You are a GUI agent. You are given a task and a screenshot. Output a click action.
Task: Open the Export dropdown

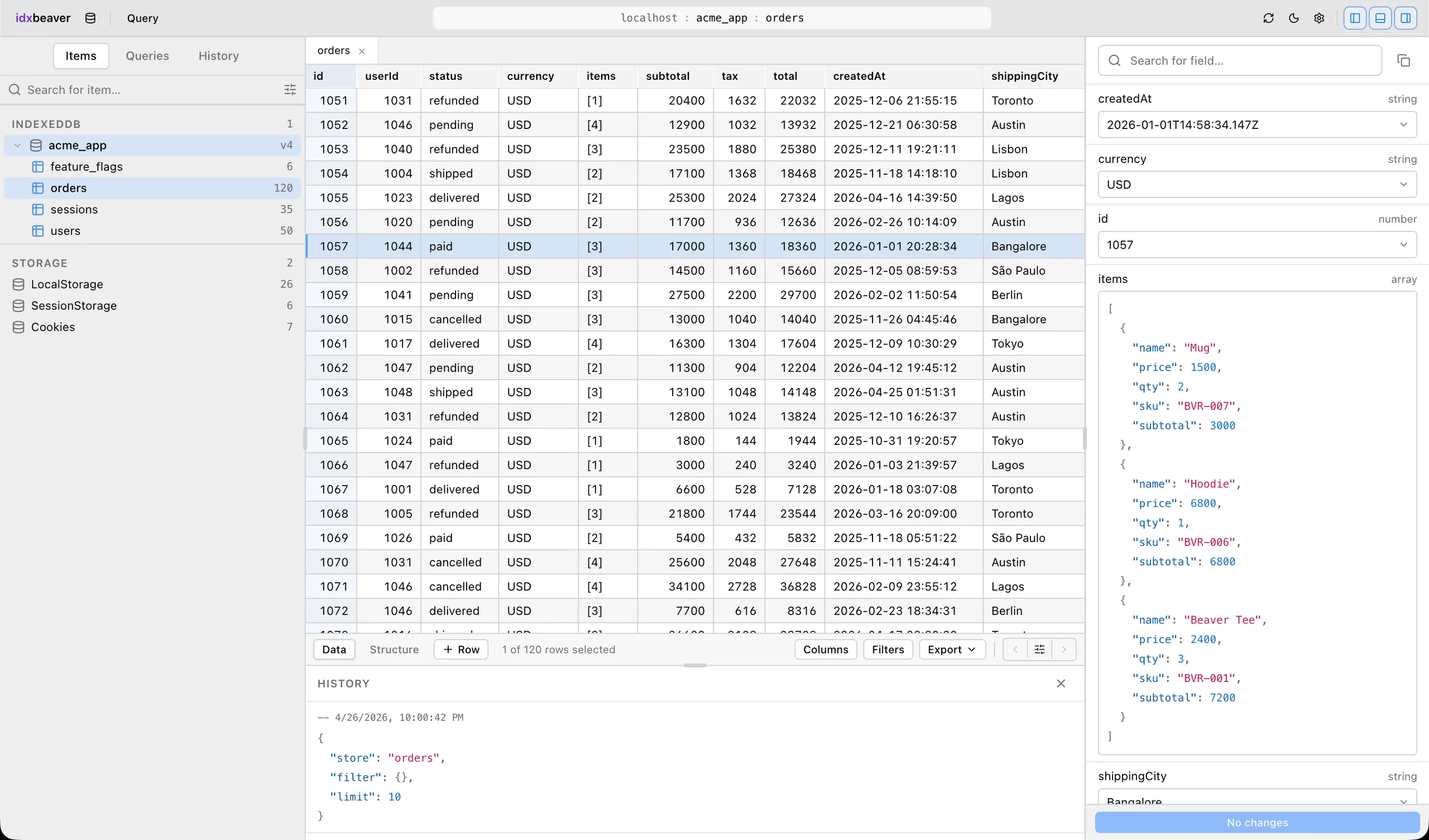[x=952, y=650]
